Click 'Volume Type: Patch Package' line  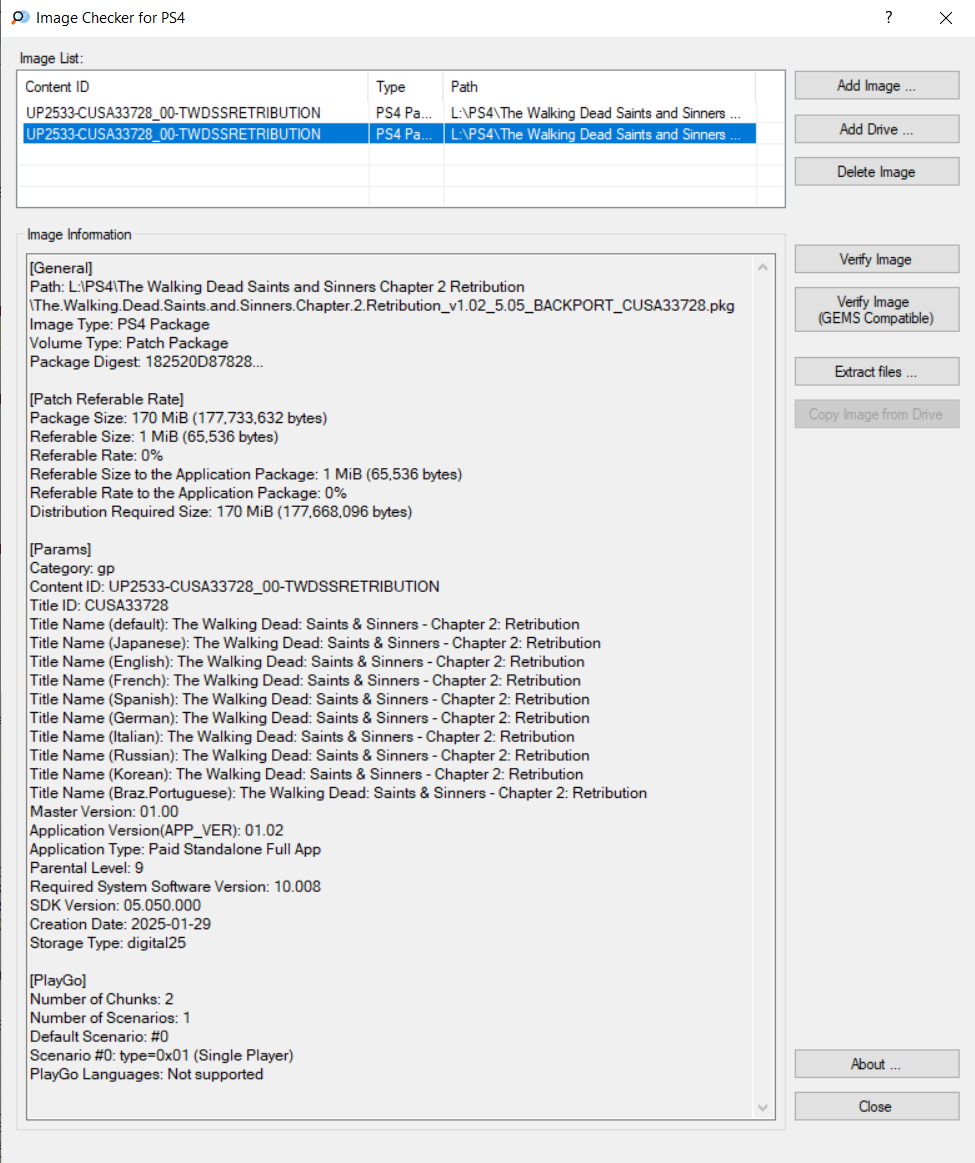tap(129, 343)
